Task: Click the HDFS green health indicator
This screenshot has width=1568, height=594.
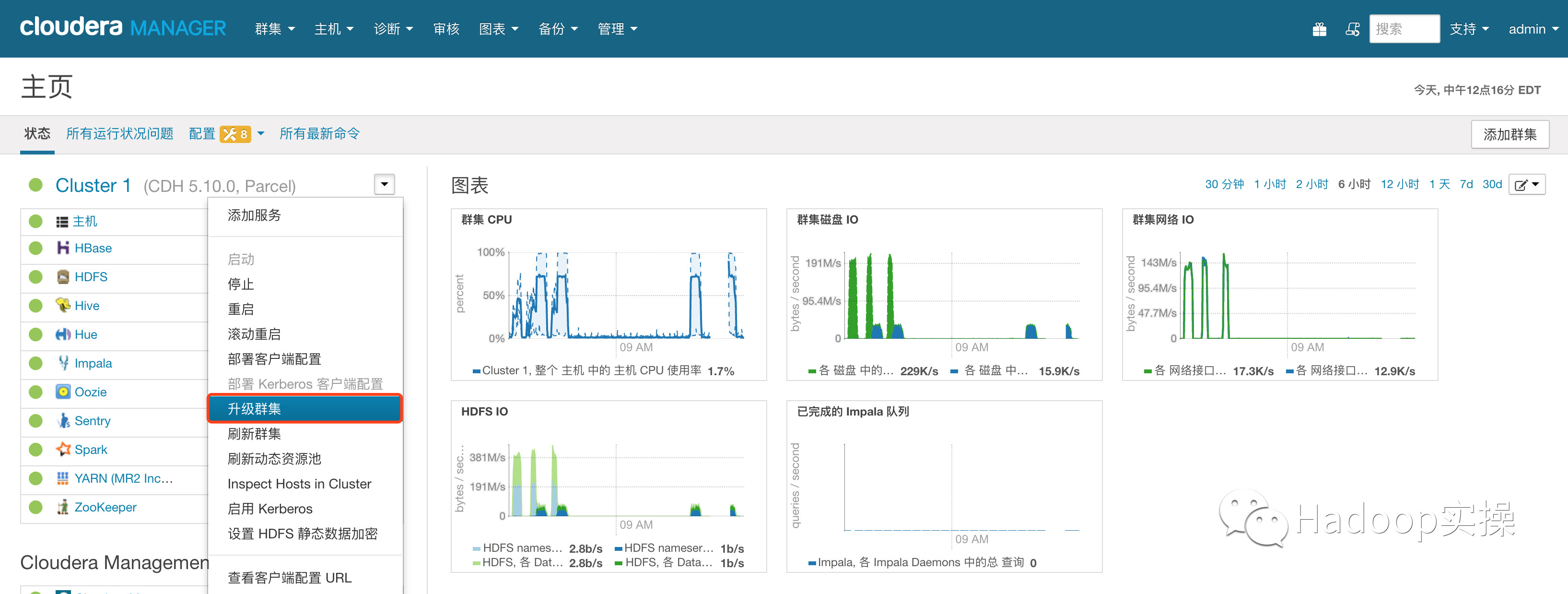Action: coord(36,276)
